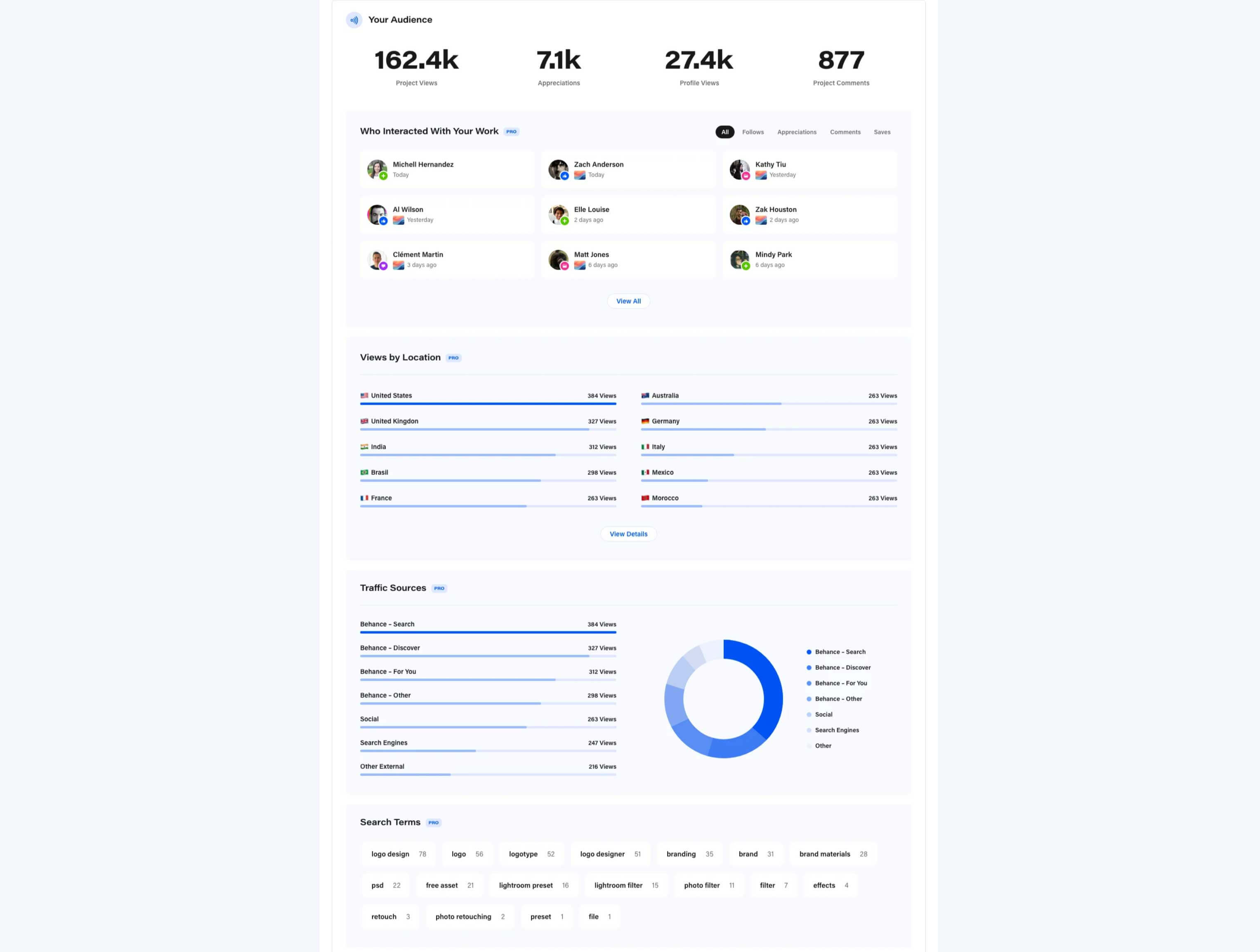Click 'View Details' link in location section

click(x=628, y=533)
